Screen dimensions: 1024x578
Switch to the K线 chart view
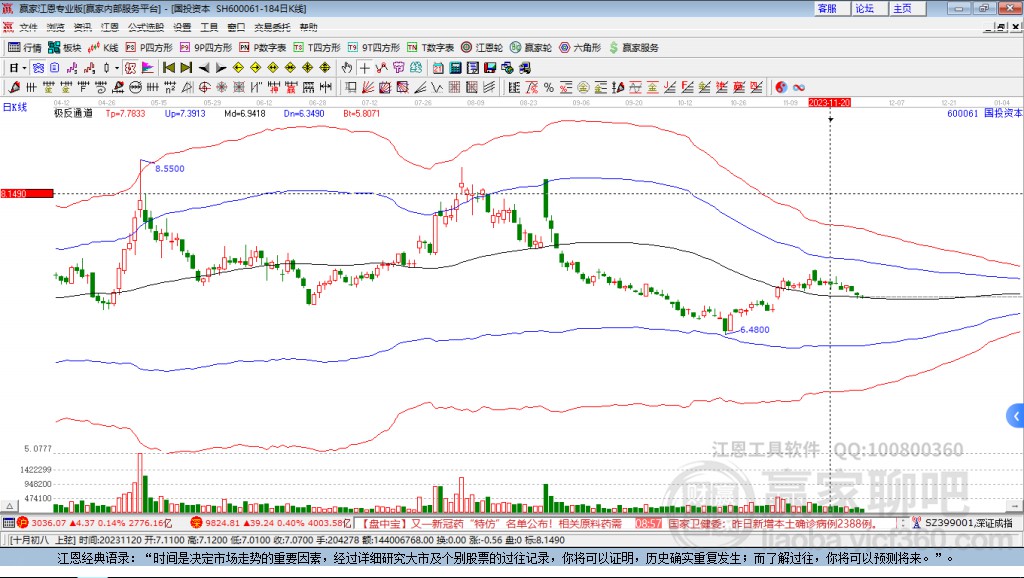coord(103,48)
